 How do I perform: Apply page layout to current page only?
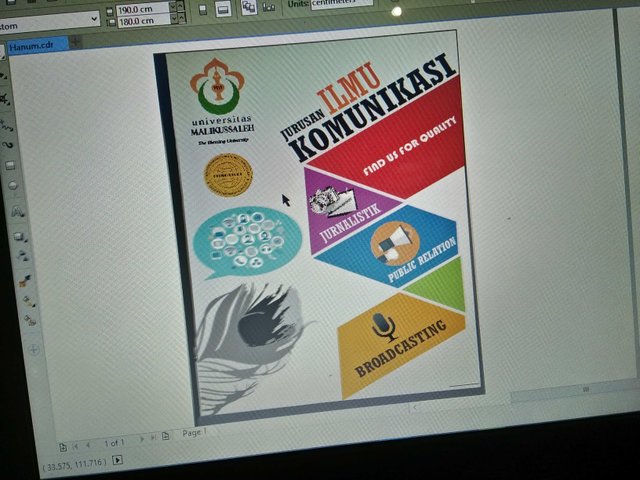(x=268, y=7)
